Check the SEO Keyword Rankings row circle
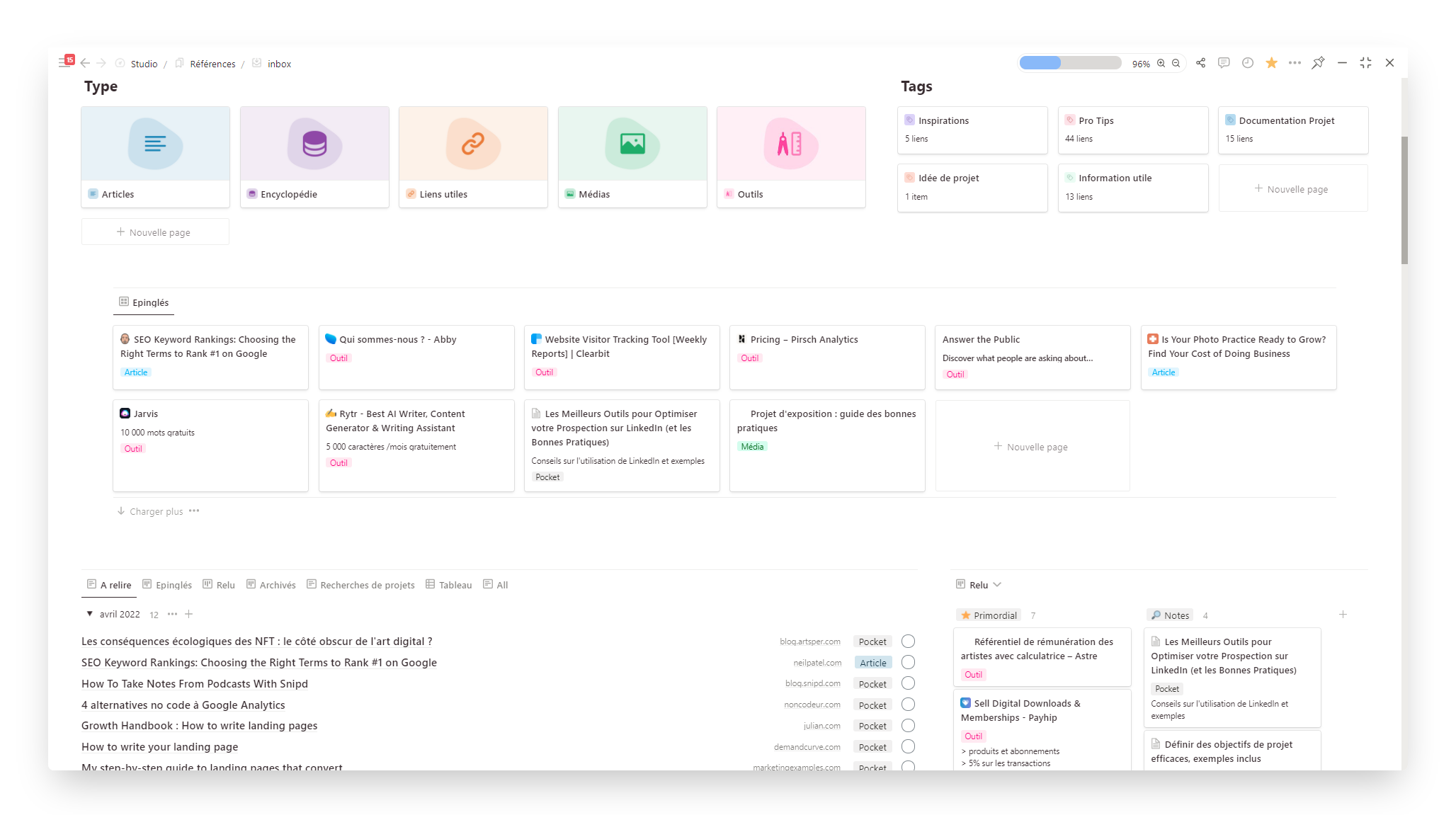 pos(909,662)
